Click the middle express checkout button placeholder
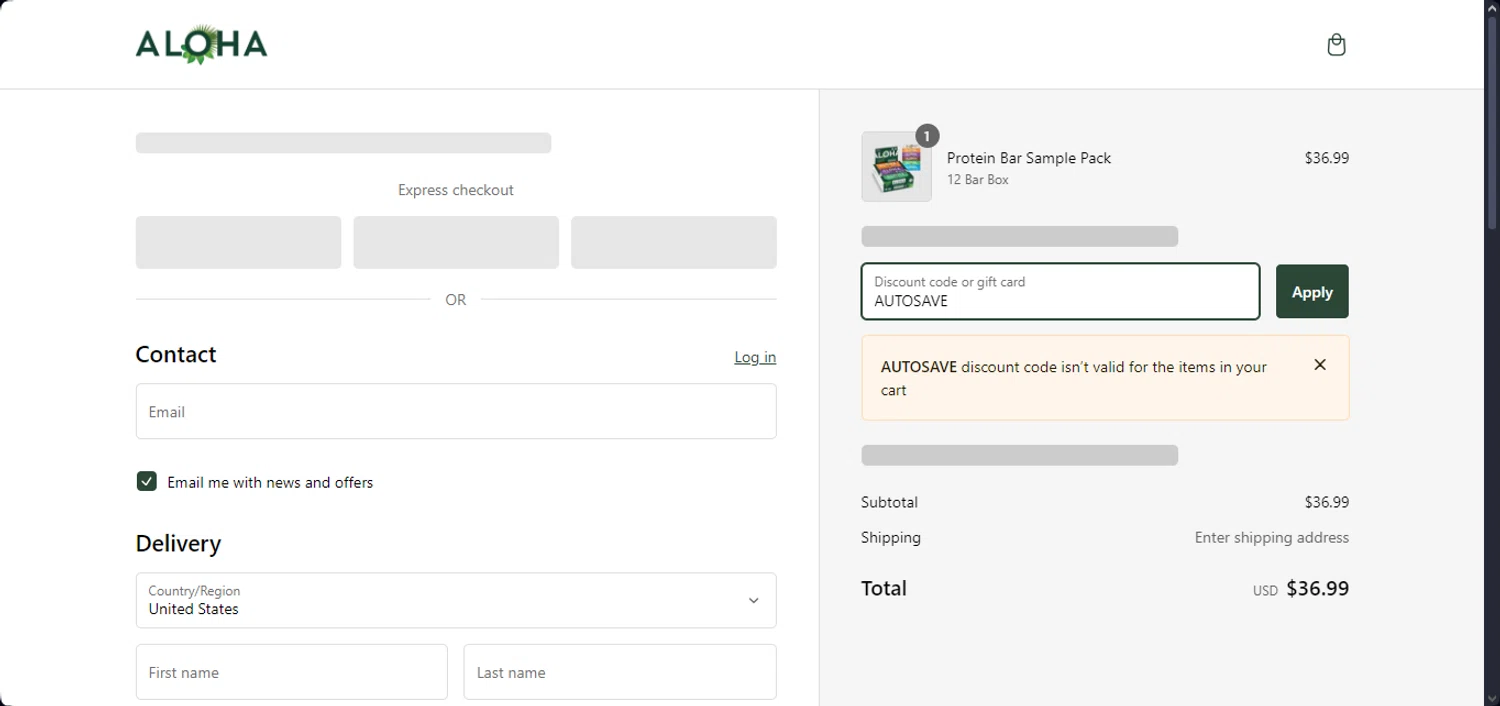This screenshot has width=1500, height=706. point(456,242)
